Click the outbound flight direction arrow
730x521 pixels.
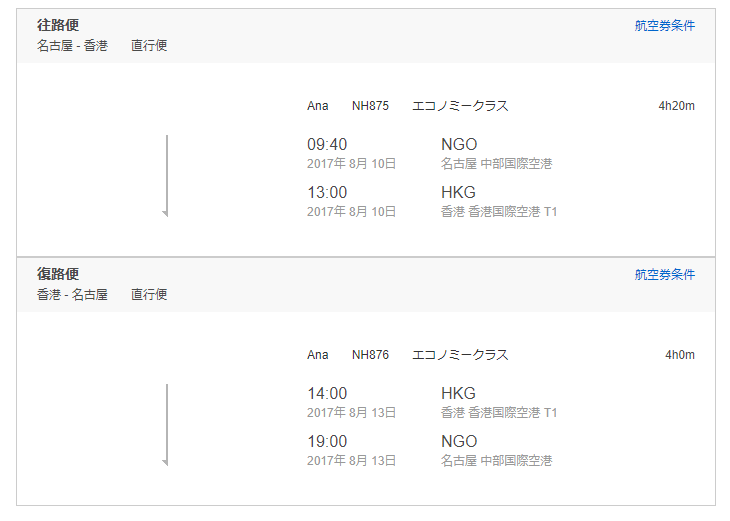166,176
